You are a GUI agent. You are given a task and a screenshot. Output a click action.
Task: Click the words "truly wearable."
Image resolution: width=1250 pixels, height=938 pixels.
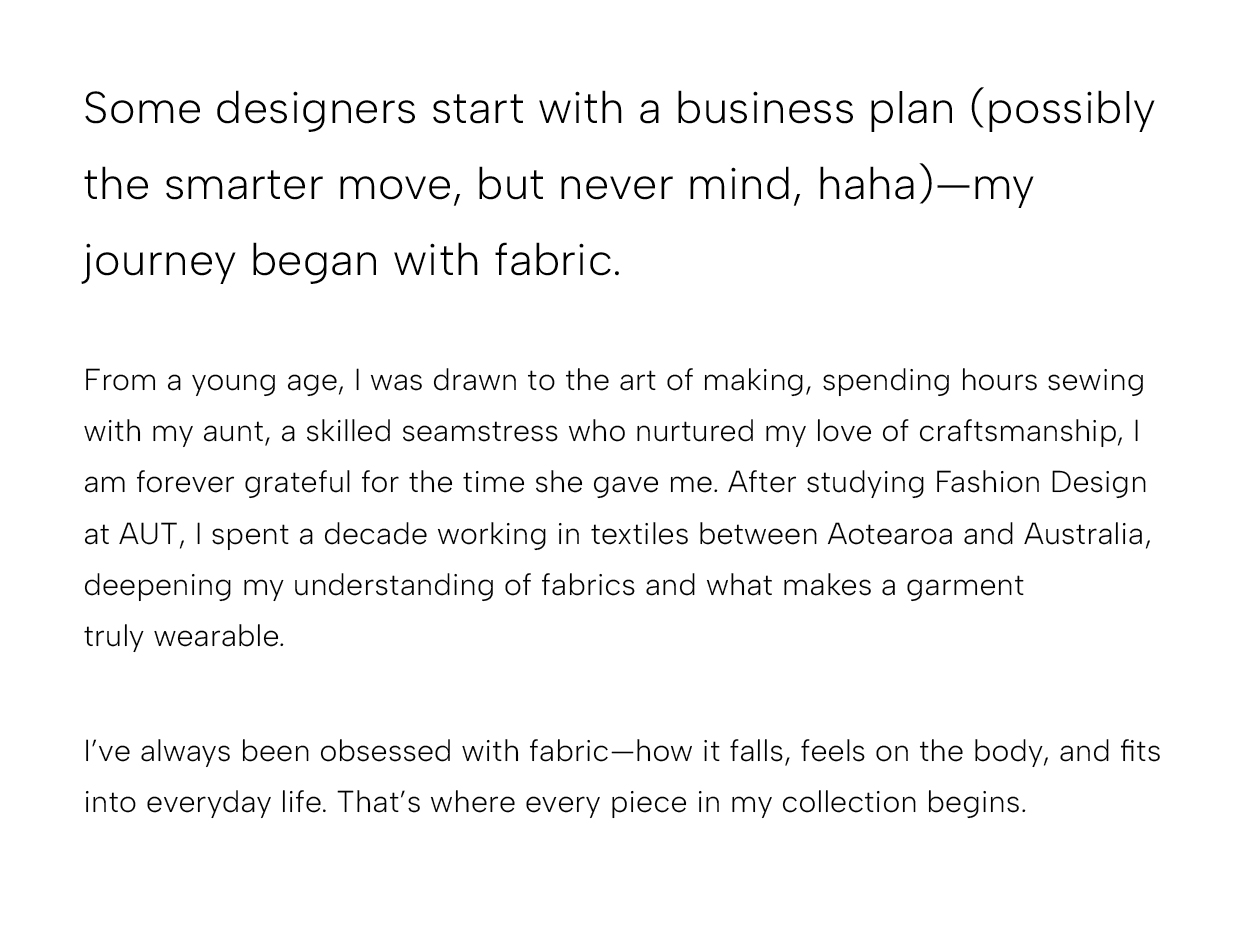click(x=184, y=637)
